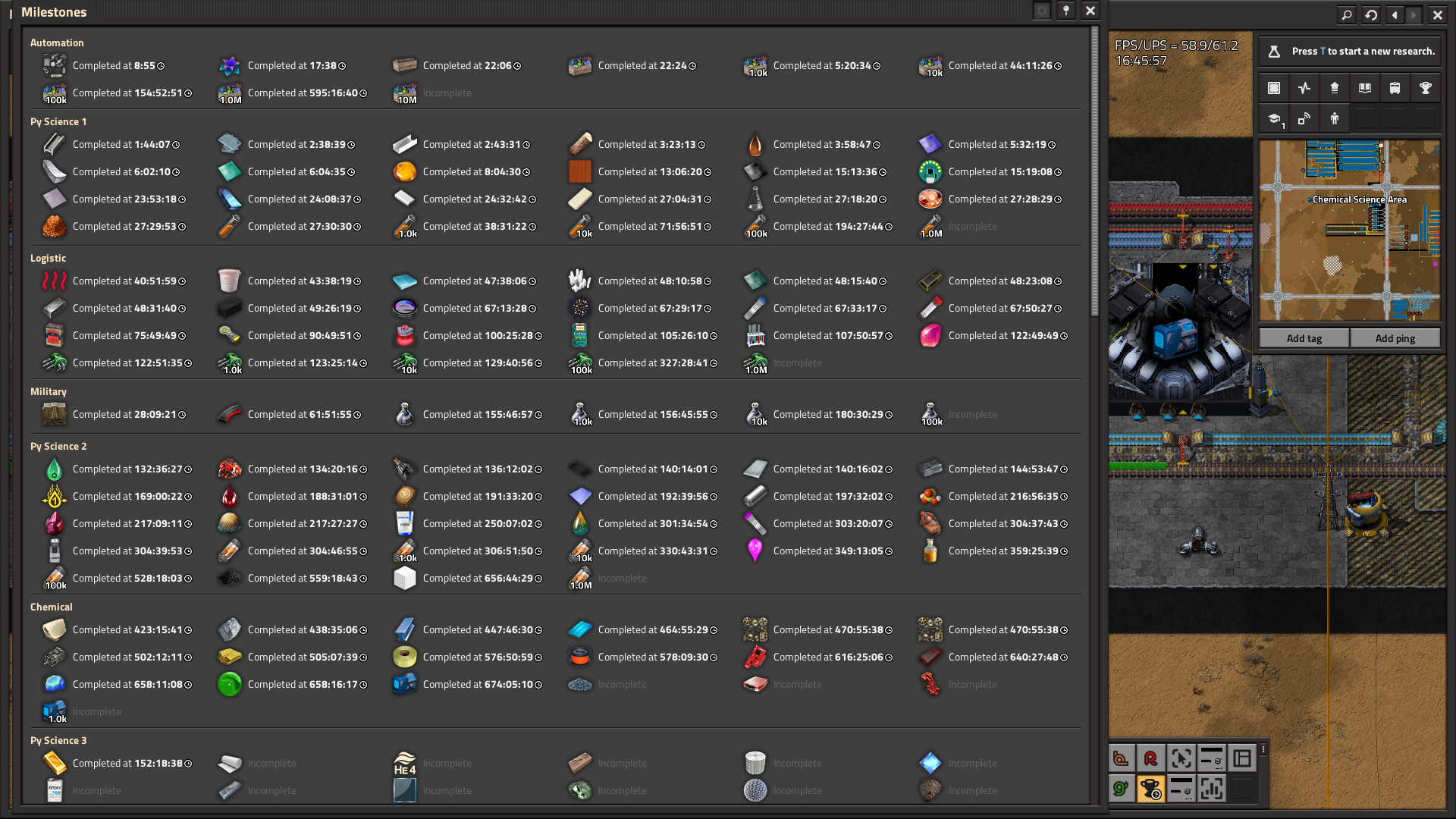This screenshot has width=1456, height=819.
Task: Click 'Completed at 595:16:40' entry
Action: tap(307, 93)
